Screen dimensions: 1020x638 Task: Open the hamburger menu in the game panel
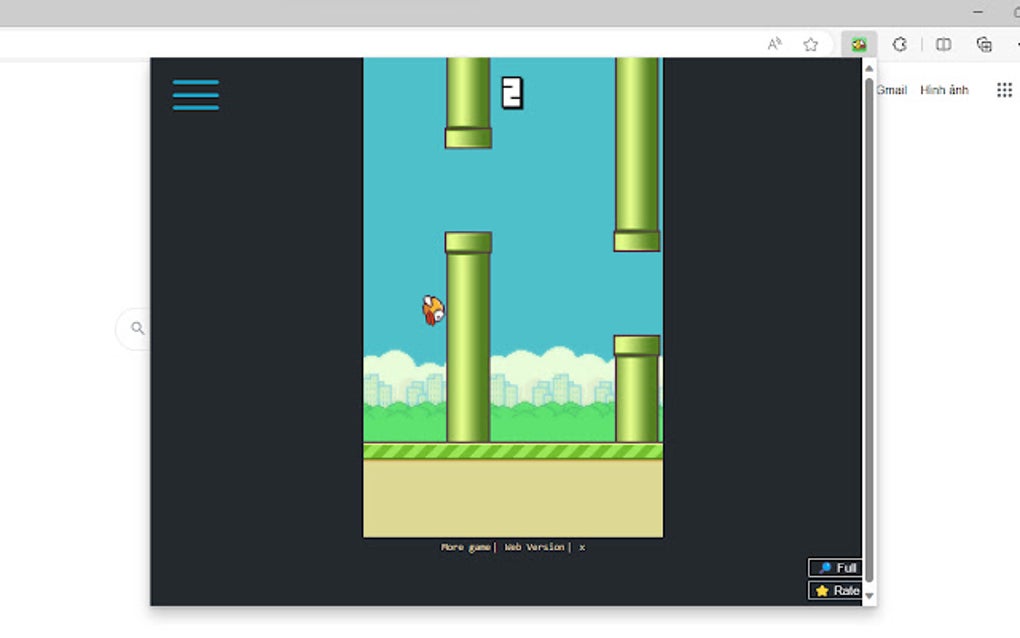pos(195,94)
